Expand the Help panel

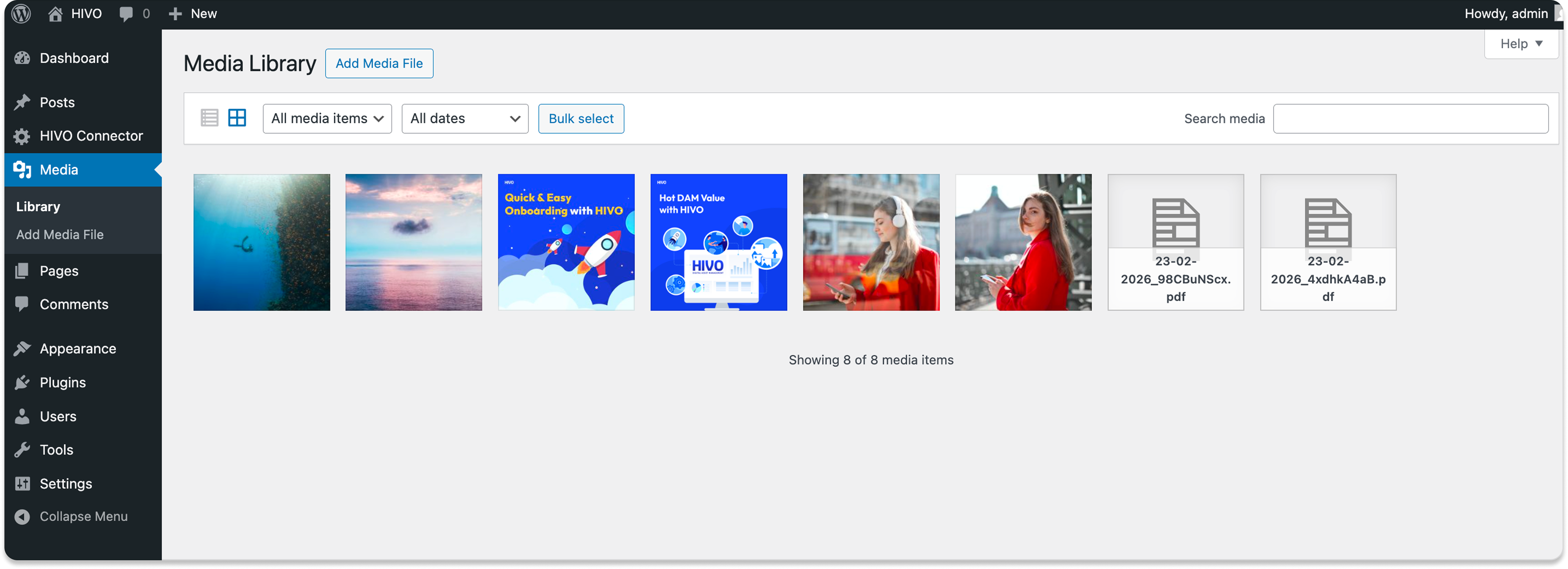(1521, 44)
